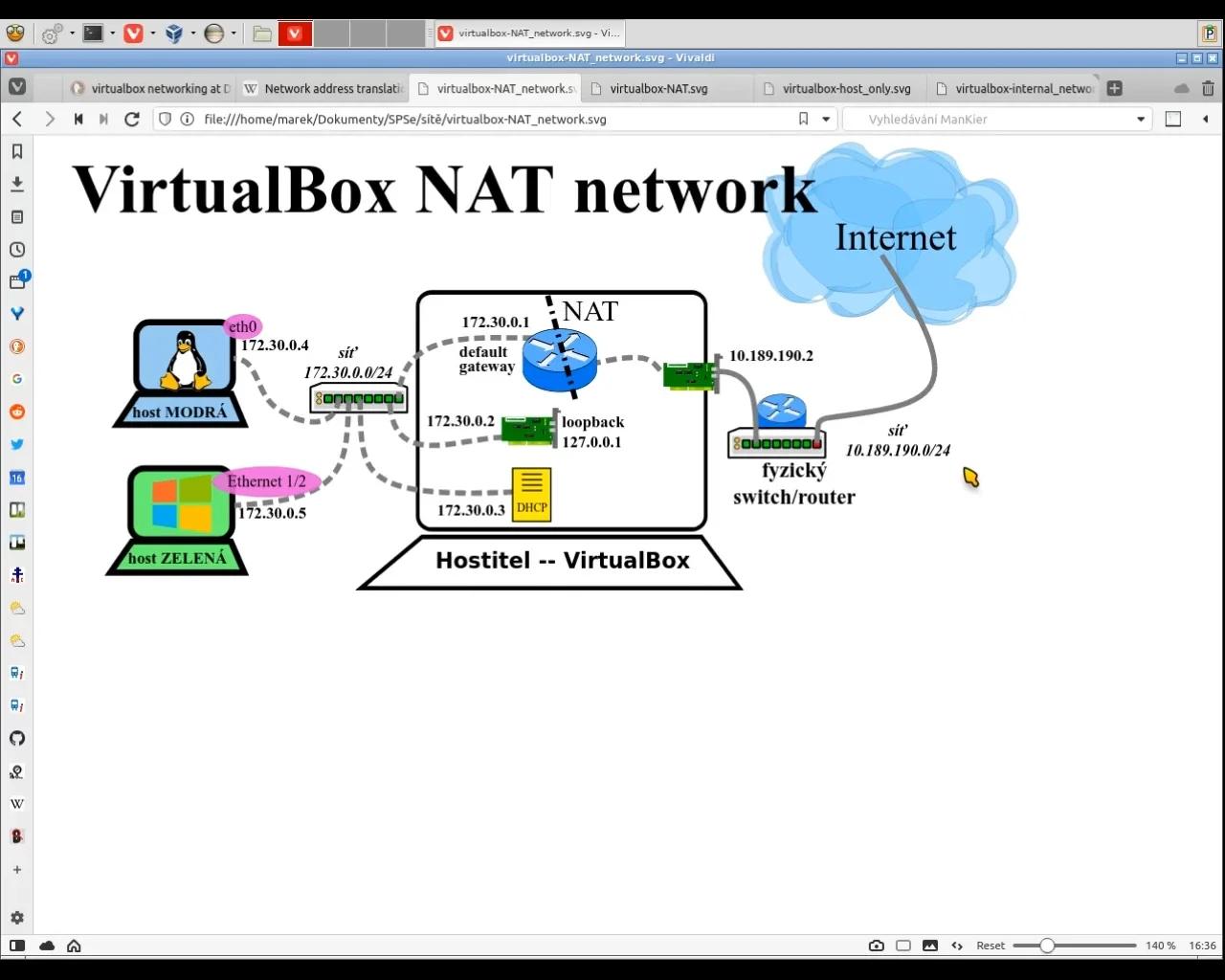The width and height of the screenshot is (1225, 980).
Task: Open the GitHub web panel icon
Action: (x=16, y=738)
